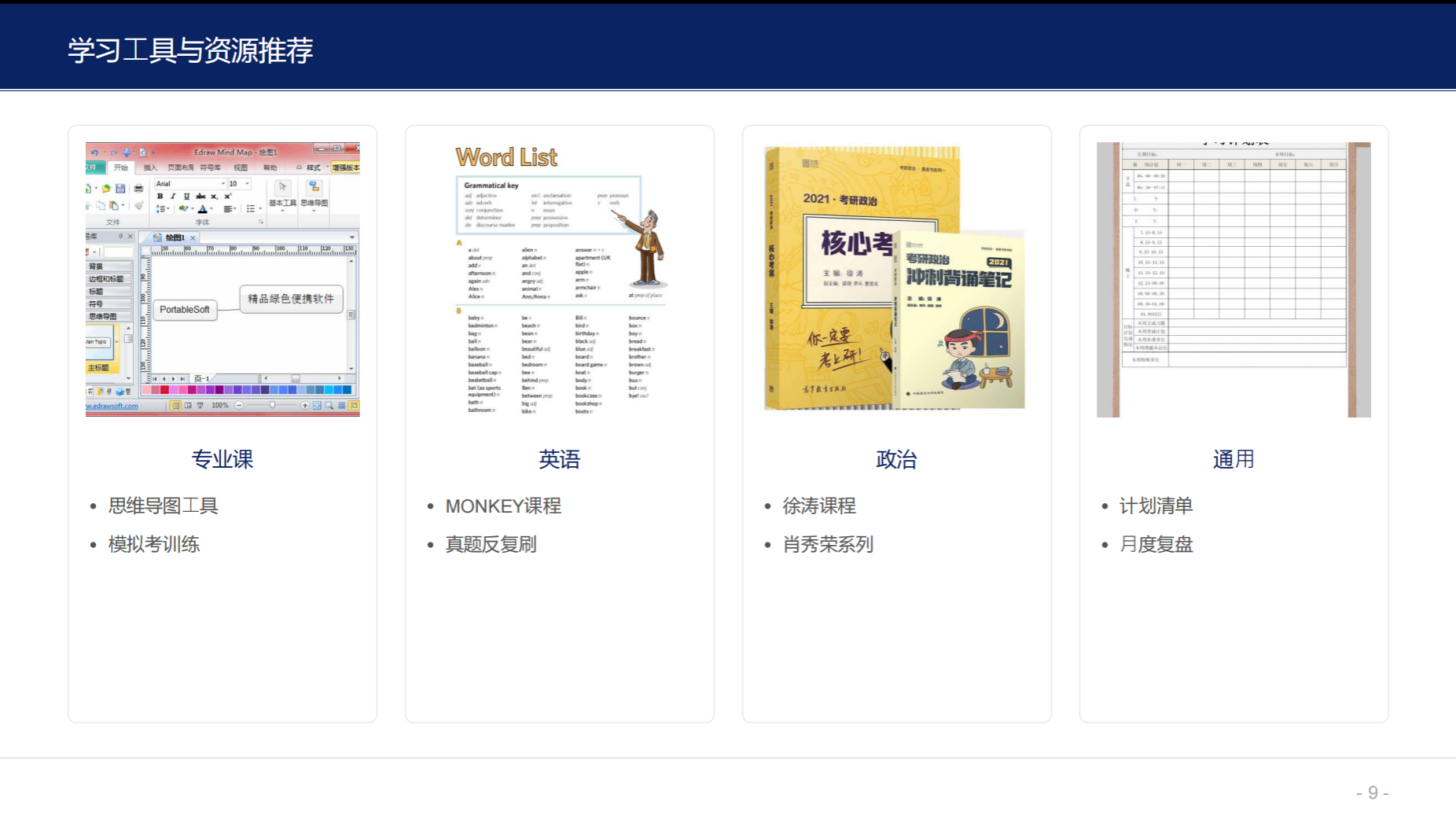The image size is (1456, 824).
Task: Click the Word List image thumbnail
Action: coord(560,279)
